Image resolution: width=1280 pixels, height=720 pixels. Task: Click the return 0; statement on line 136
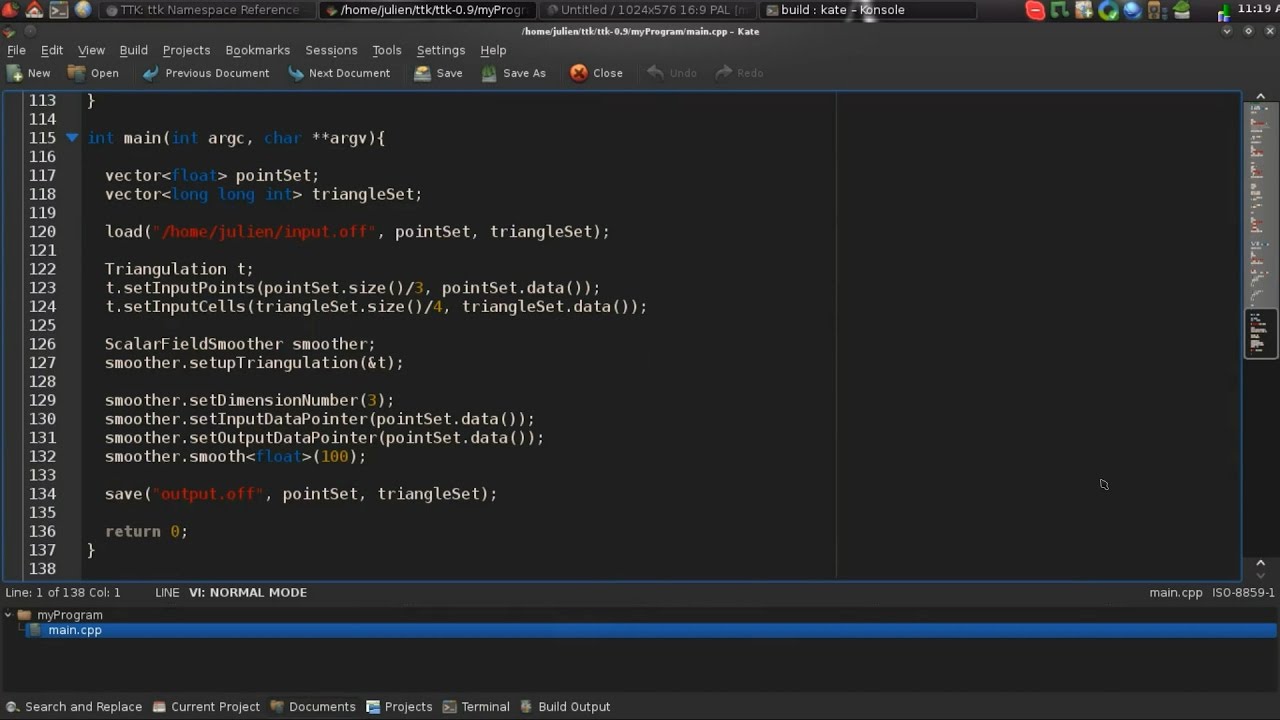point(146,532)
